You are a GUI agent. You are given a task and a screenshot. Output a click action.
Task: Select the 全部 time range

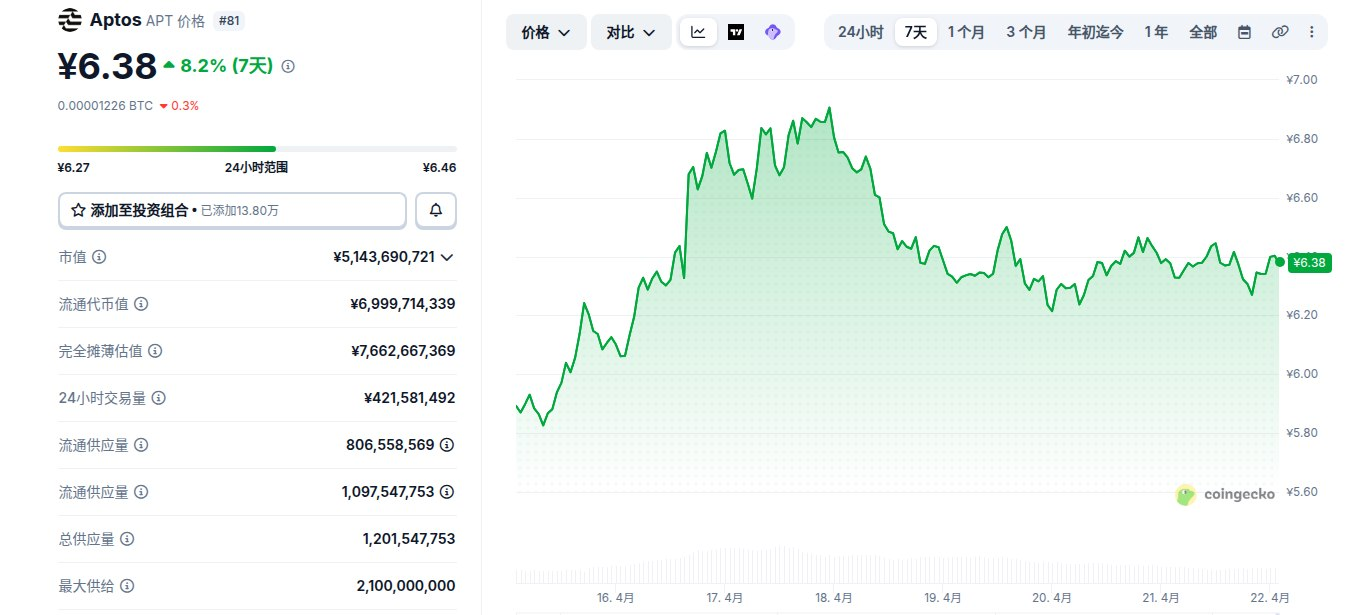1203,32
